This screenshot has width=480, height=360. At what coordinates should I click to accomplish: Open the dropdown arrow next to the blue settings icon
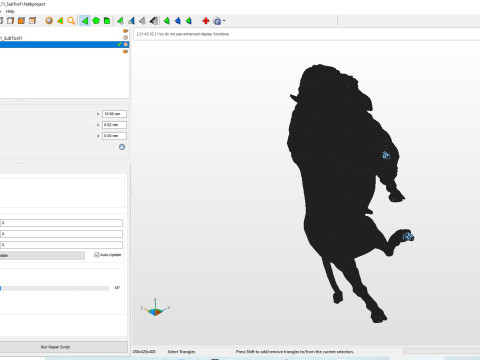(x=224, y=21)
